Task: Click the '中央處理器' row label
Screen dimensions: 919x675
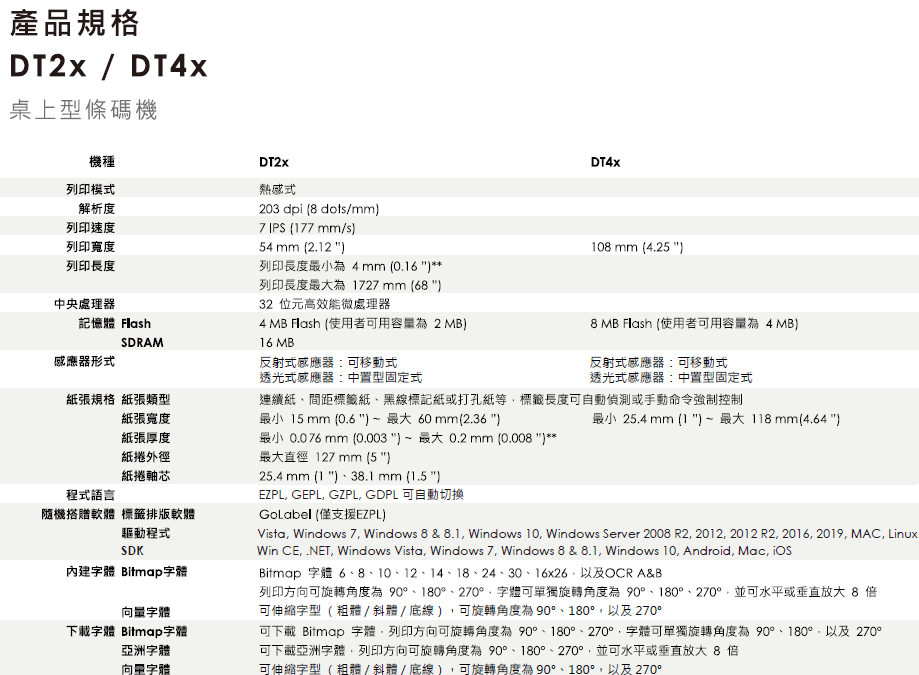Action: point(84,304)
